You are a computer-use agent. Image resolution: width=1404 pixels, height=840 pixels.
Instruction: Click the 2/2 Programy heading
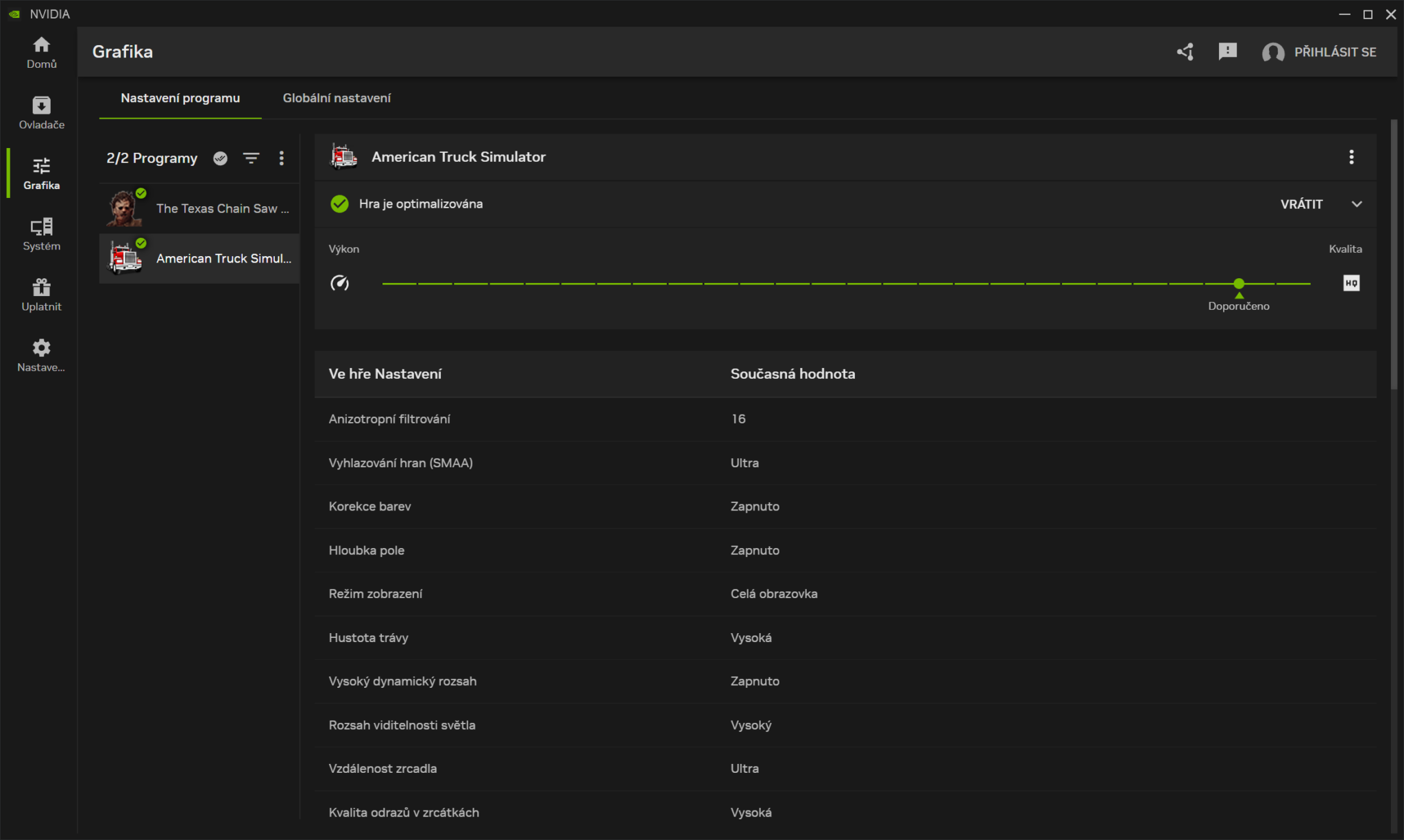coord(152,158)
